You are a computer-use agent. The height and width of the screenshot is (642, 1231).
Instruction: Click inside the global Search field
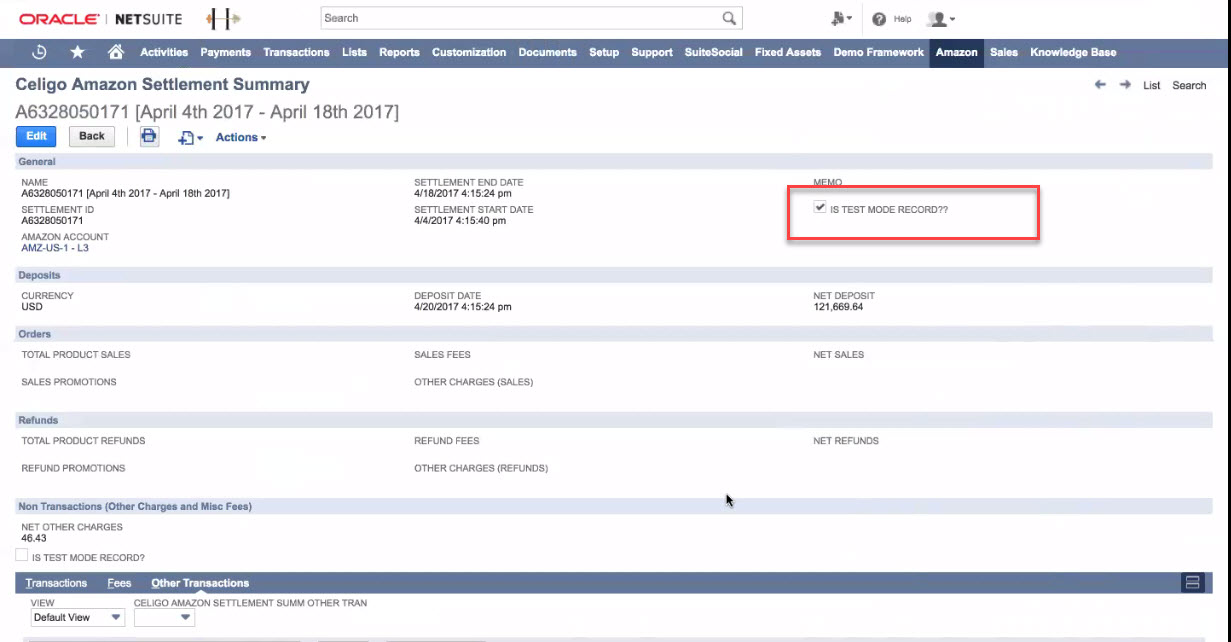520,18
